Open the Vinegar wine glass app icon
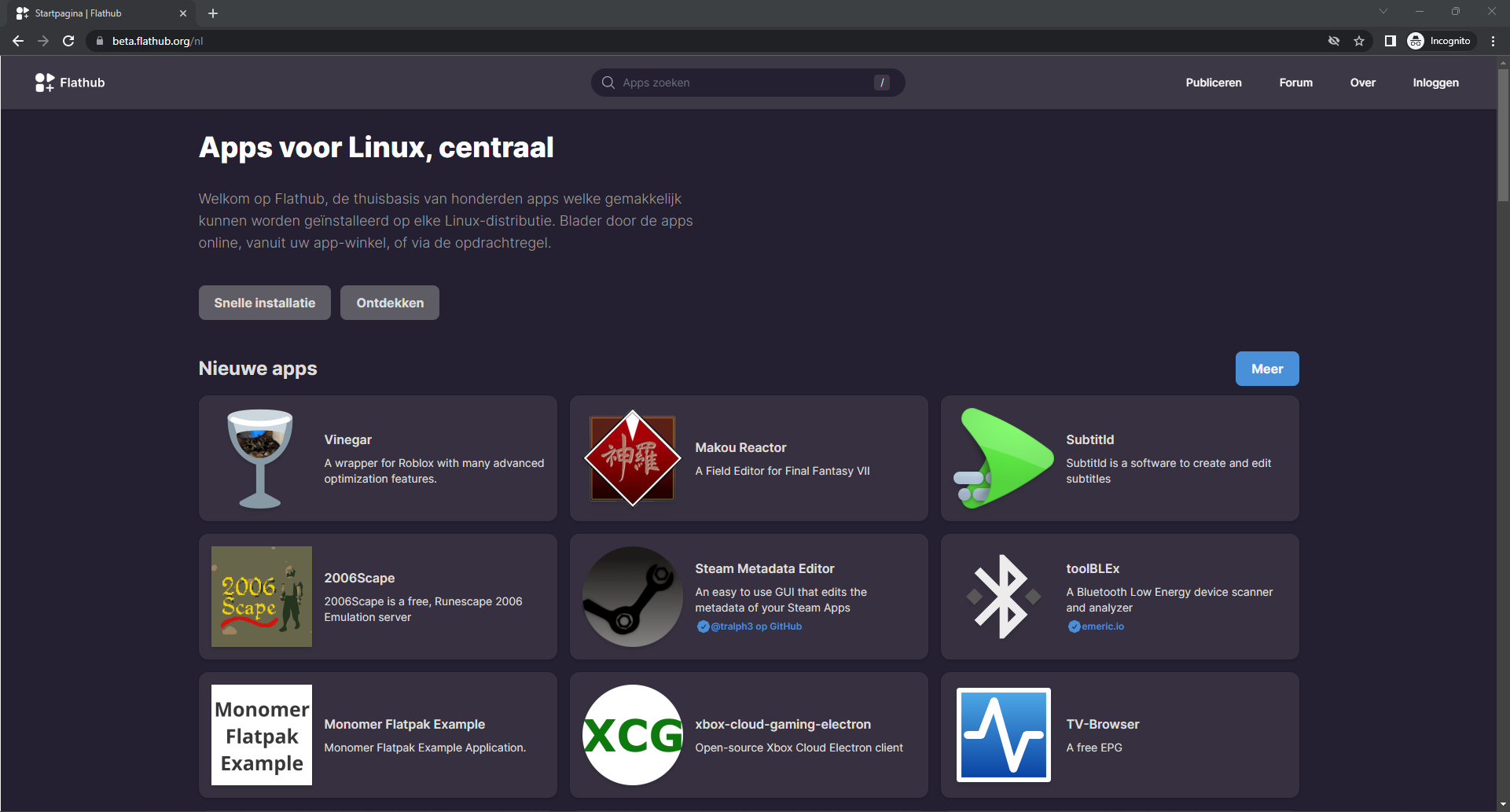The height and width of the screenshot is (812, 1510). point(260,458)
